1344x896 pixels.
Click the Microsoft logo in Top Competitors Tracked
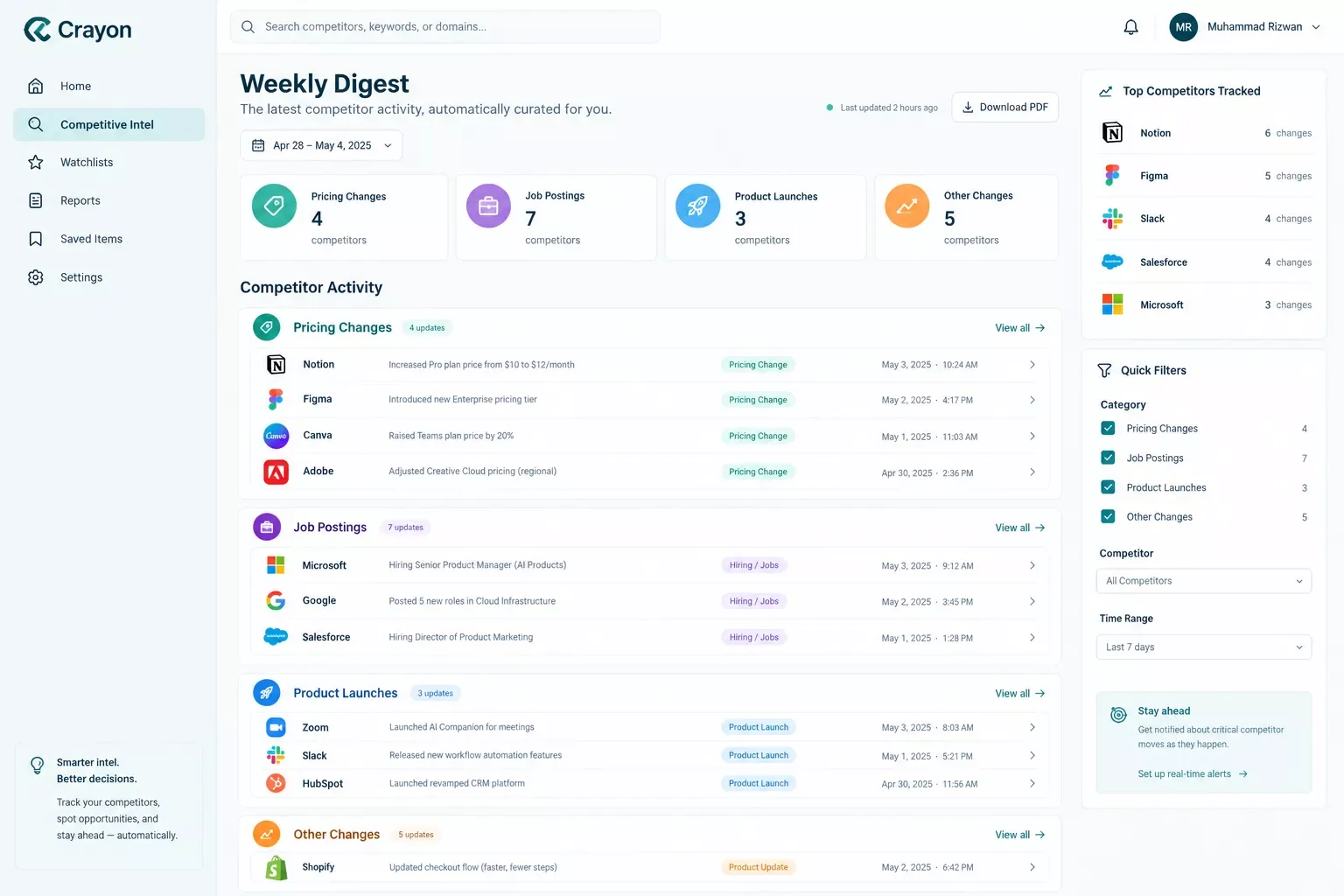click(1112, 304)
